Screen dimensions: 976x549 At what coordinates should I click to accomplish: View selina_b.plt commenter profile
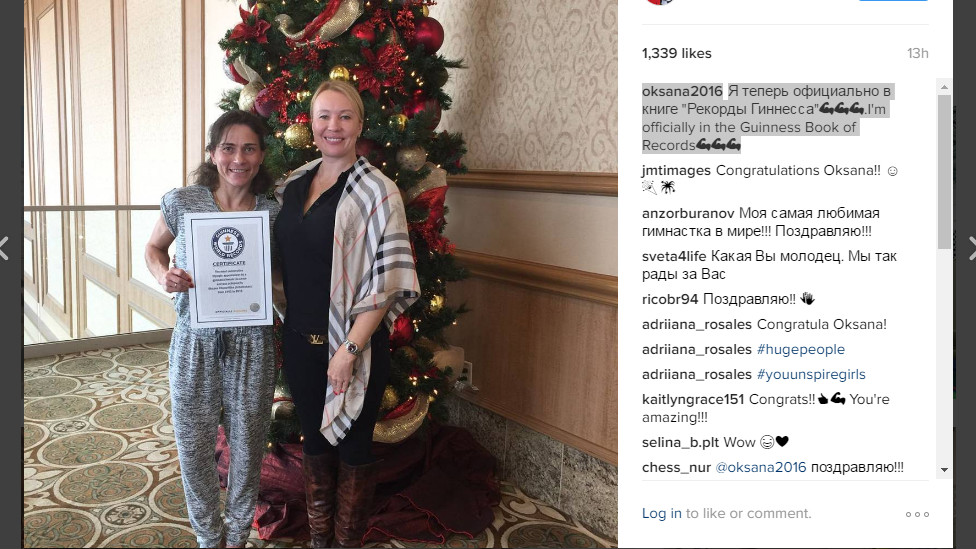[680, 443]
